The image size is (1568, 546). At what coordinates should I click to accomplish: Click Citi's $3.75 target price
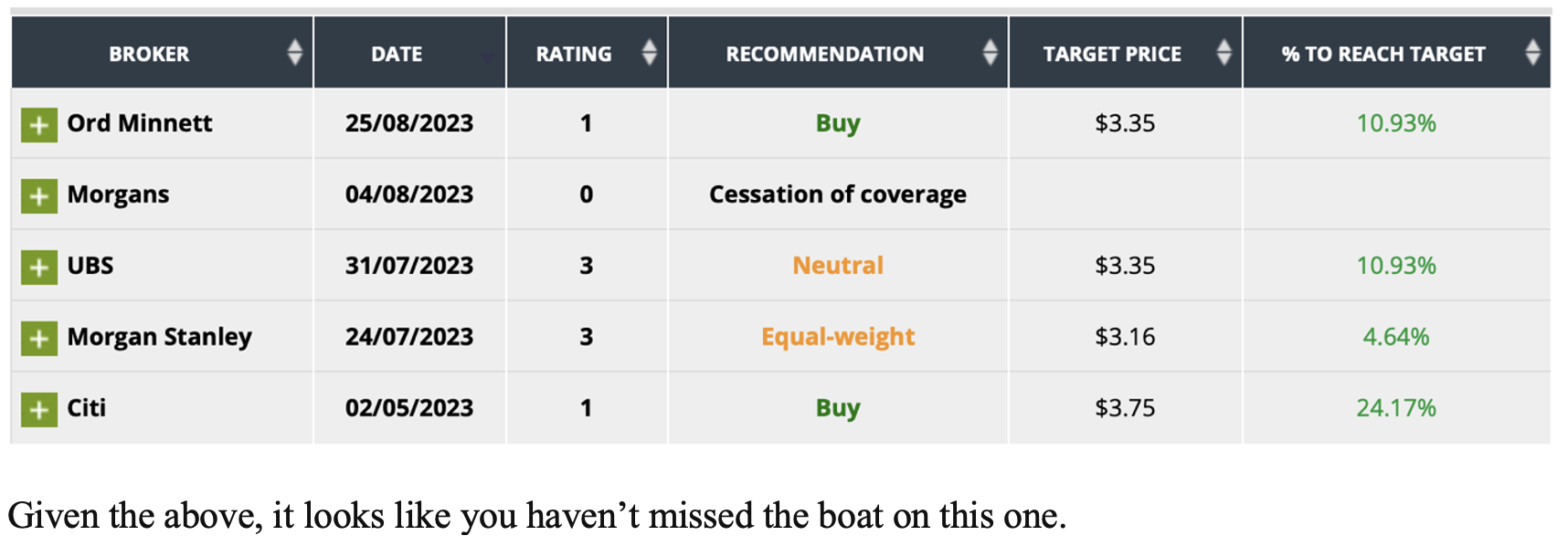(1125, 408)
